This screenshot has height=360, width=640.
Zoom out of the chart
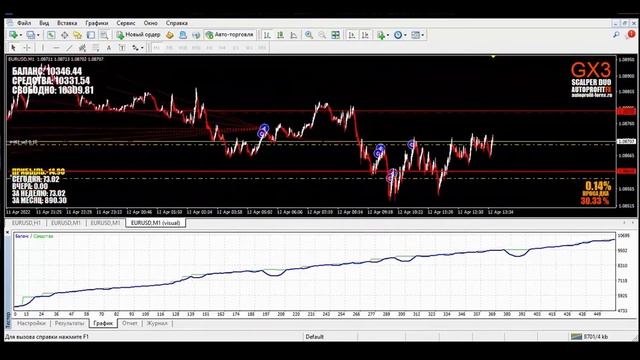coord(322,35)
